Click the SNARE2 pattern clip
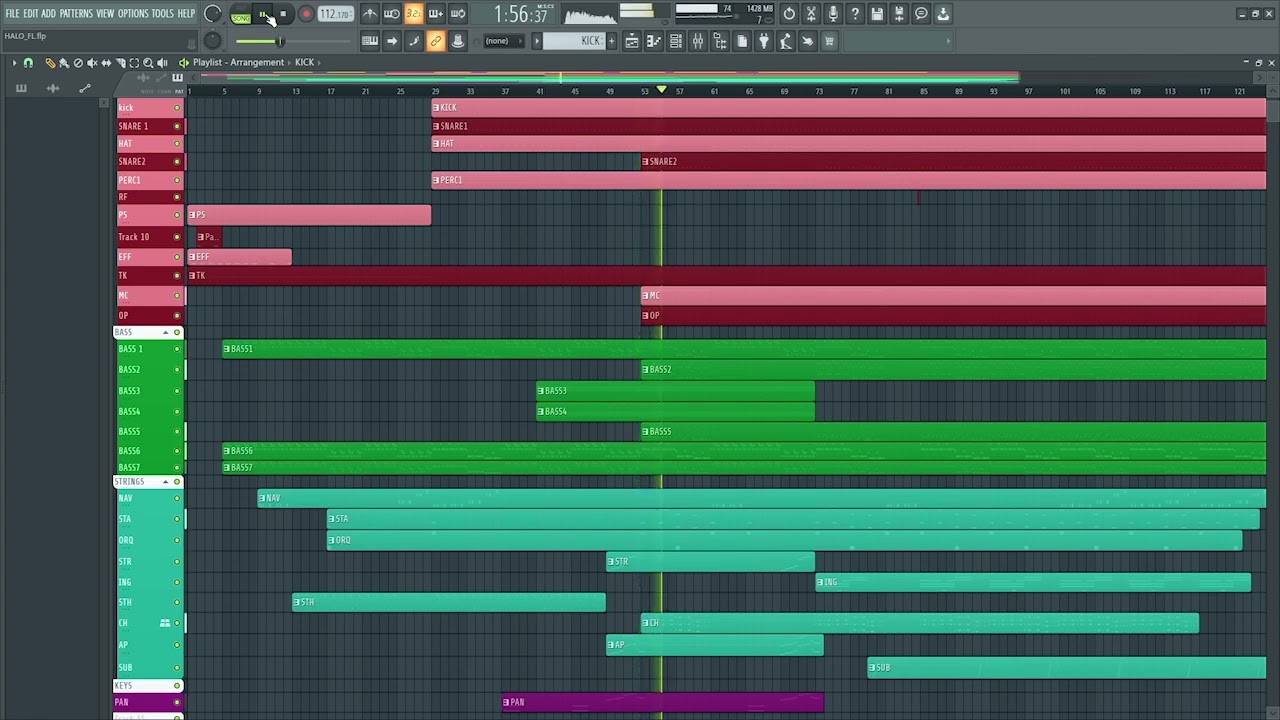This screenshot has height=720, width=1280. pyautogui.click(x=953, y=161)
